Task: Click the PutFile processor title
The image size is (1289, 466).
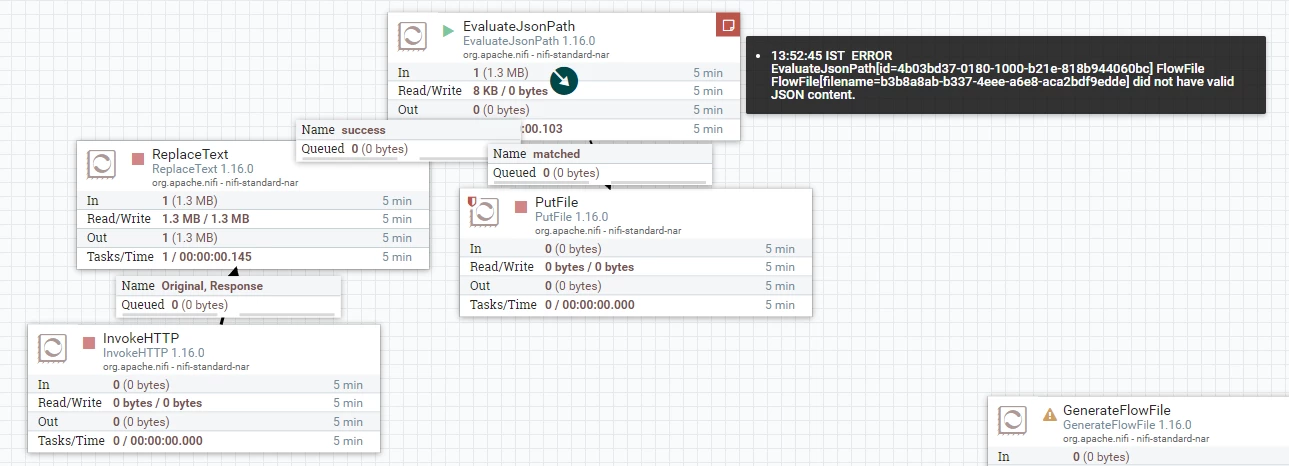Action: coord(557,203)
